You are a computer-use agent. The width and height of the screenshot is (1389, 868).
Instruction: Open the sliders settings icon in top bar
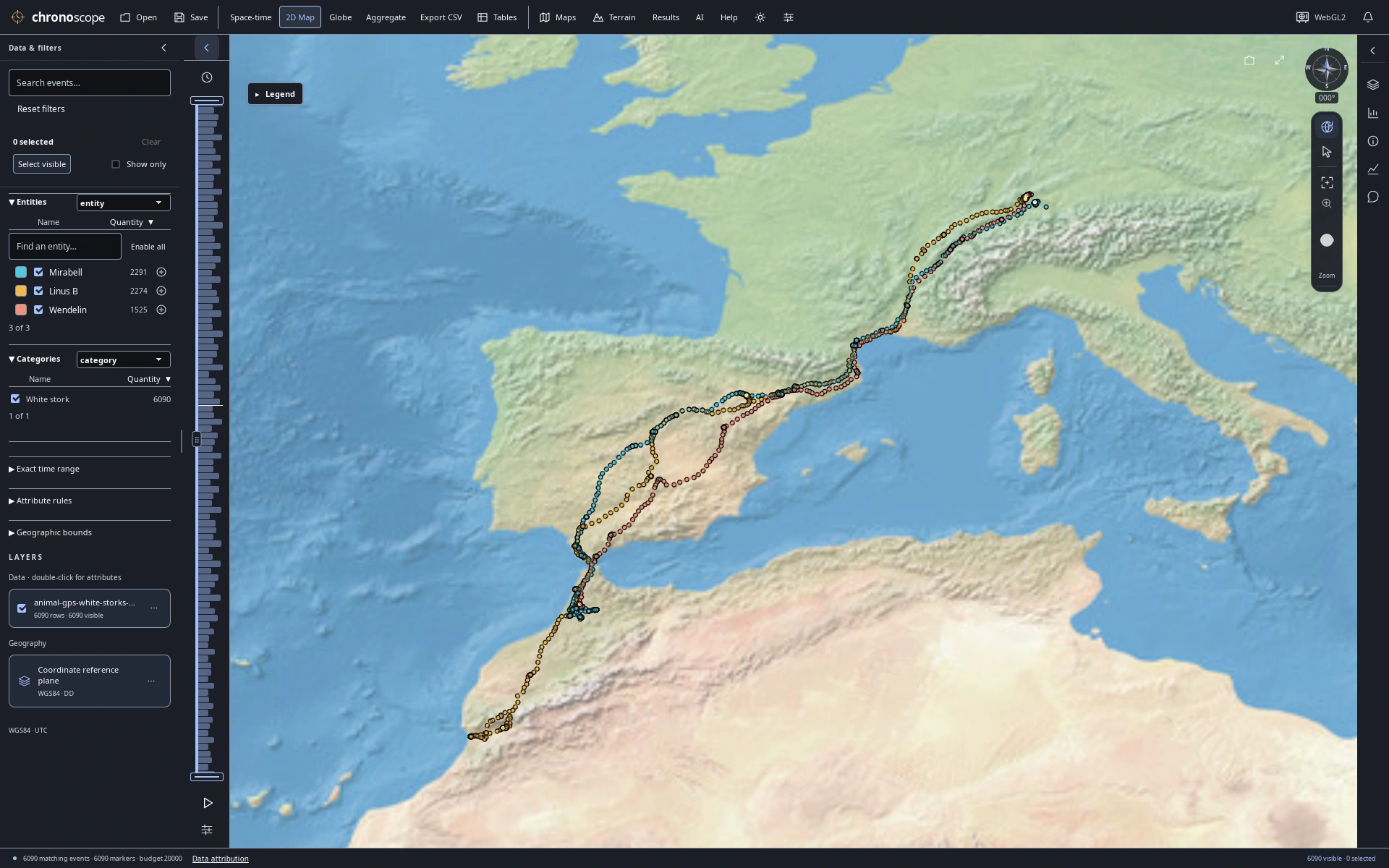789,17
